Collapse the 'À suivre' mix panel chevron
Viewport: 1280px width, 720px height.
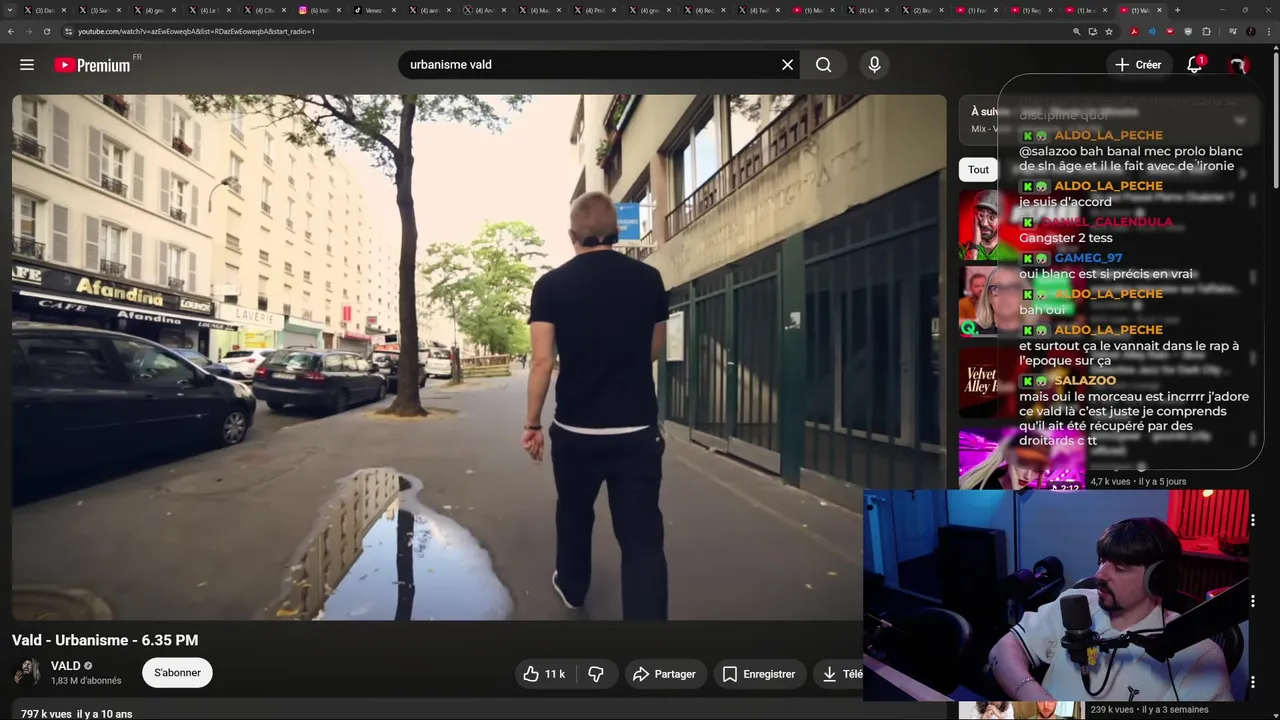pyautogui.click(x=1240, y=121)
